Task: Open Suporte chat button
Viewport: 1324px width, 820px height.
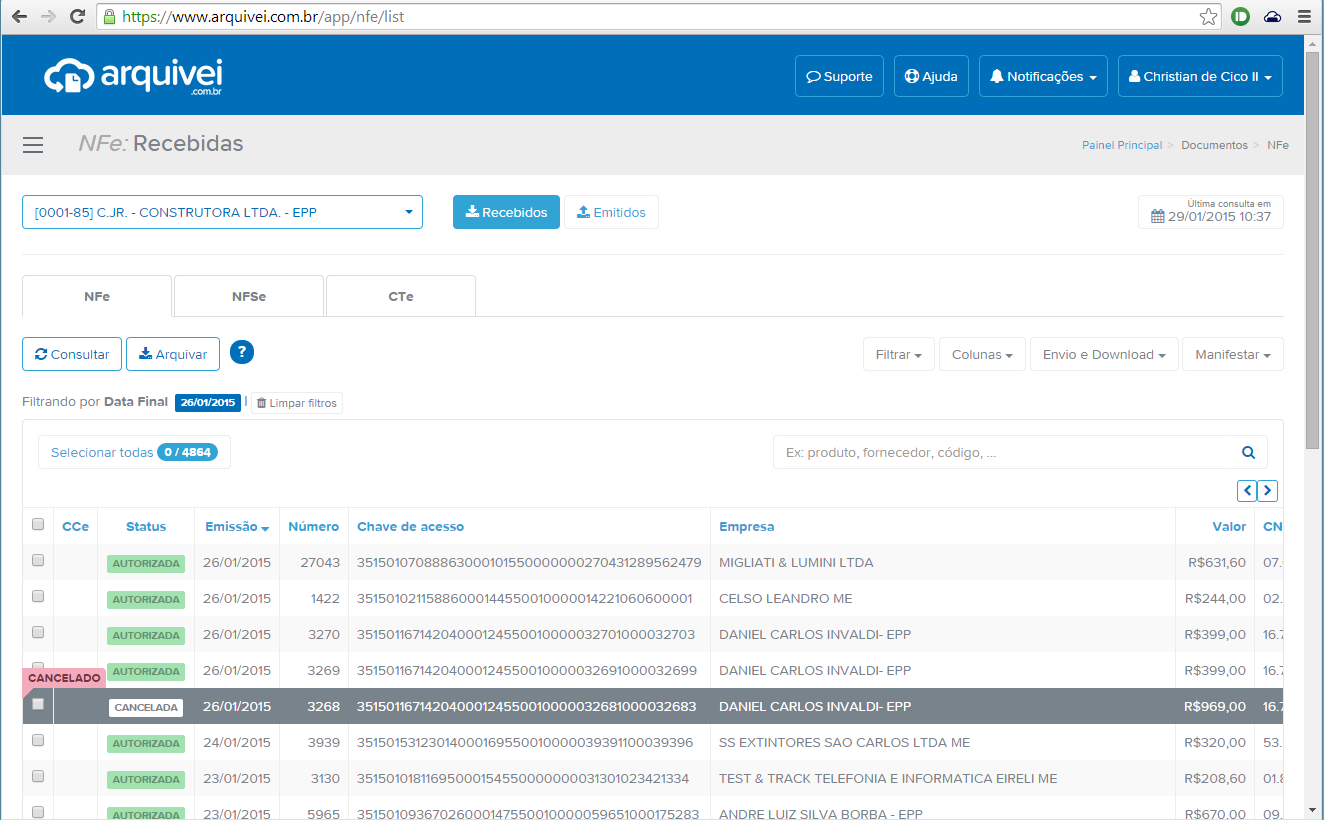Action: pyautogui.click(x=839, y=76)
